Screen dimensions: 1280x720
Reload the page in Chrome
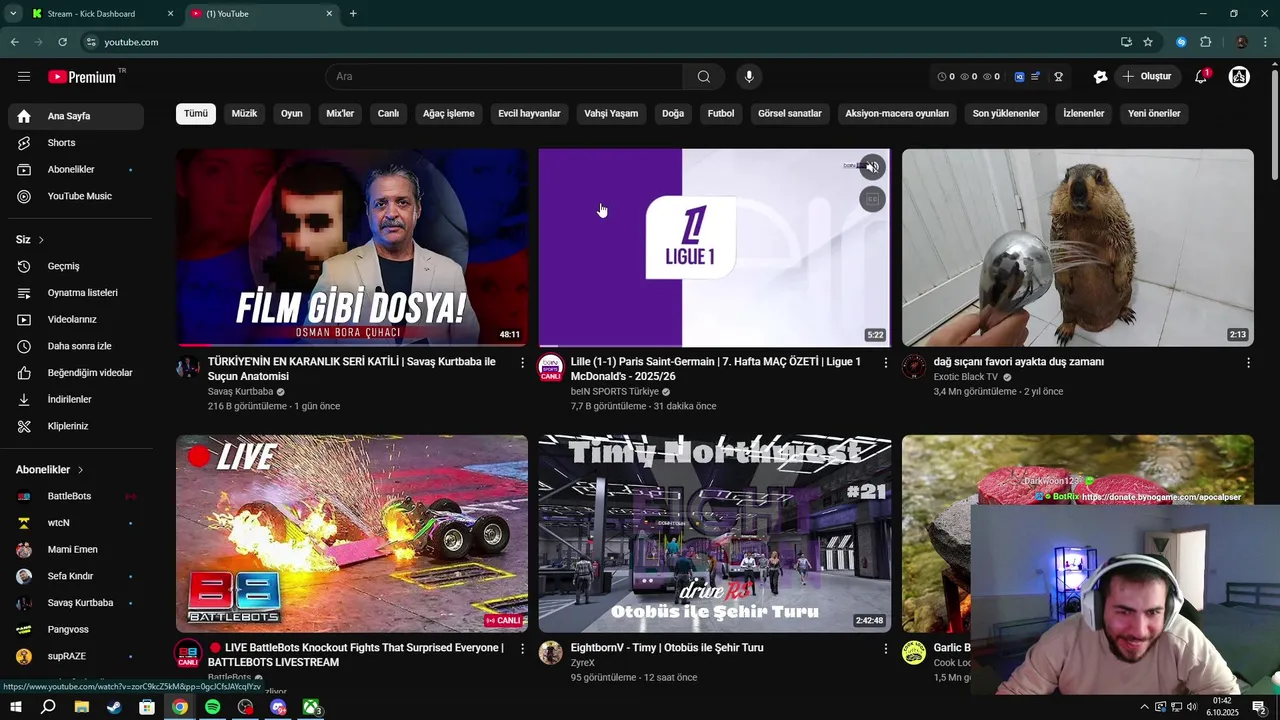(62, 42)
